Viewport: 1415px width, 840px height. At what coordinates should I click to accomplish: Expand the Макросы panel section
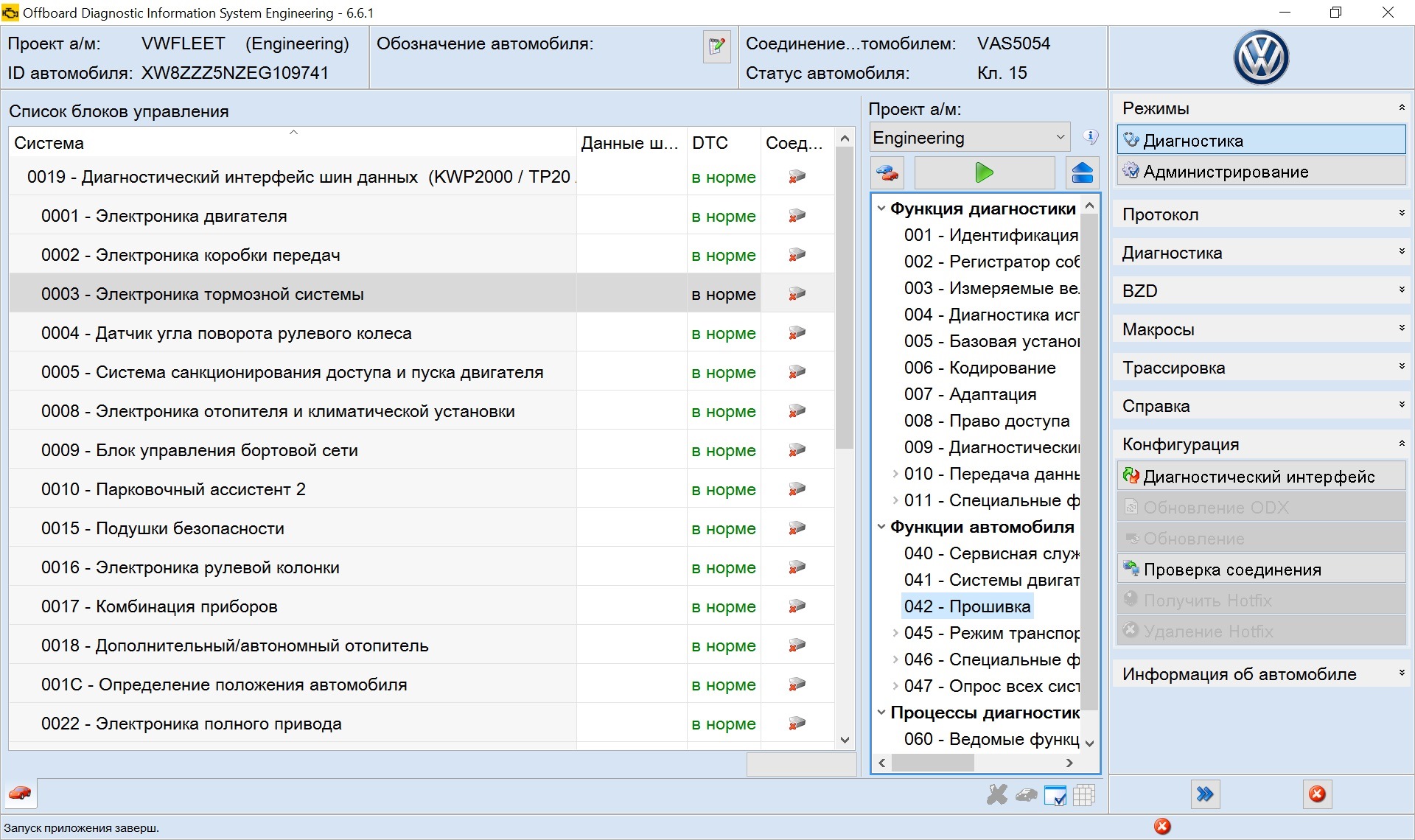1261,329
